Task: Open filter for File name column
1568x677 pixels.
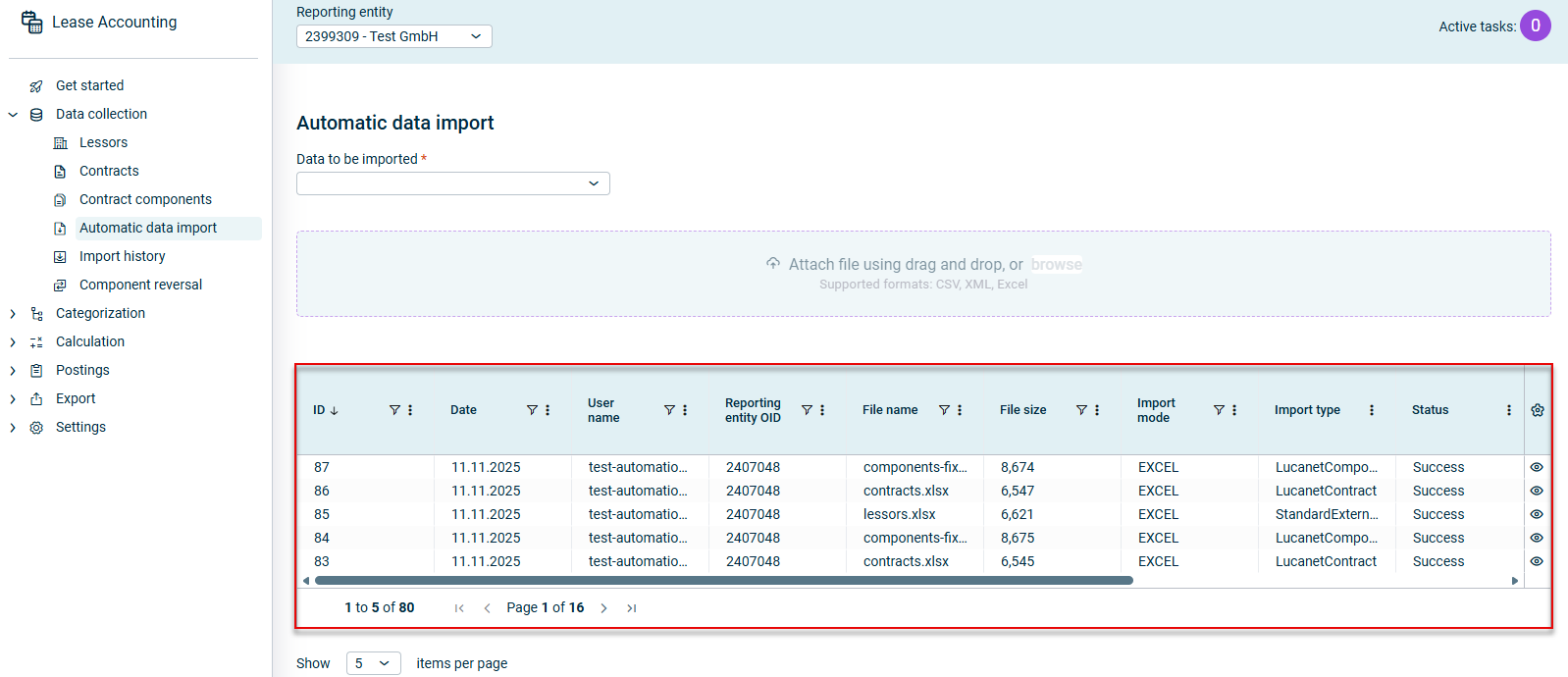Action: coord(944,410)
